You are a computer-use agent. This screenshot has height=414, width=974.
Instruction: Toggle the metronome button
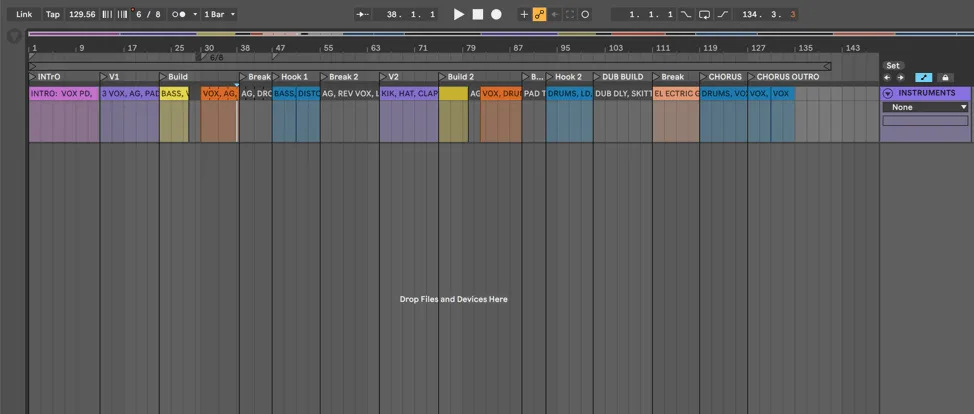click(179, 14)
